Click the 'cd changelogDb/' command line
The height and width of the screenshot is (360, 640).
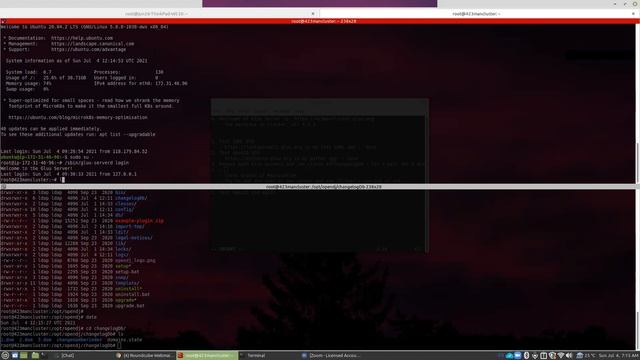(63, 328)
